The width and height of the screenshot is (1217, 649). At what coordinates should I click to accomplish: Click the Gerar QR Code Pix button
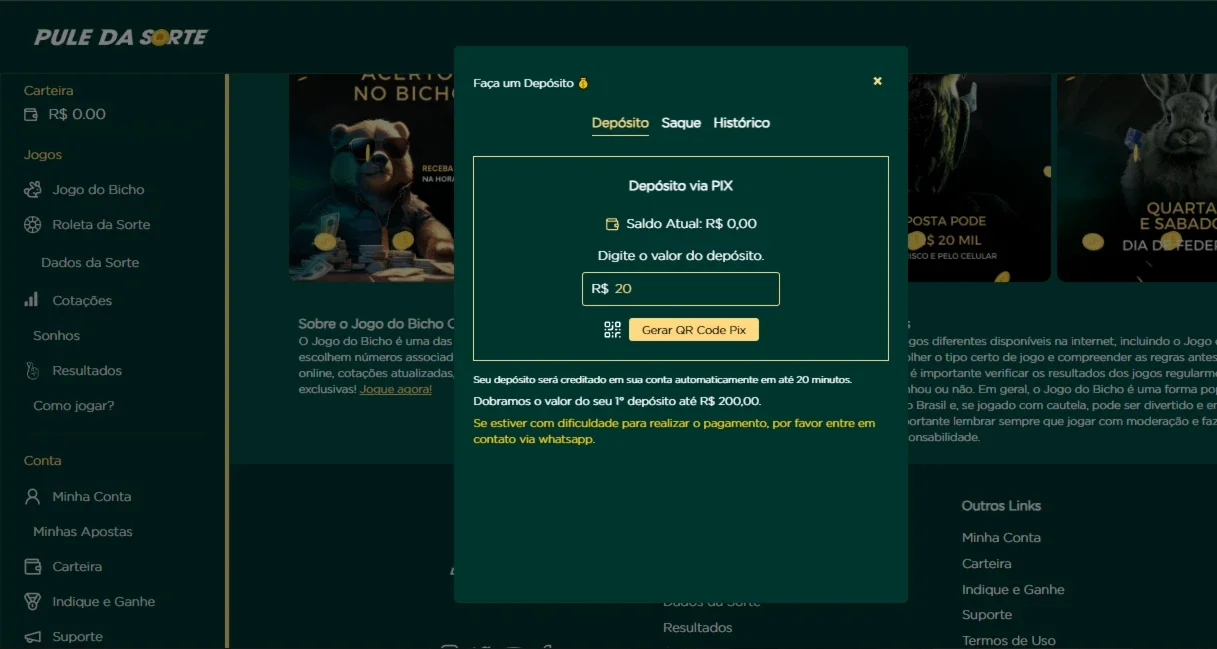[694, 330]
